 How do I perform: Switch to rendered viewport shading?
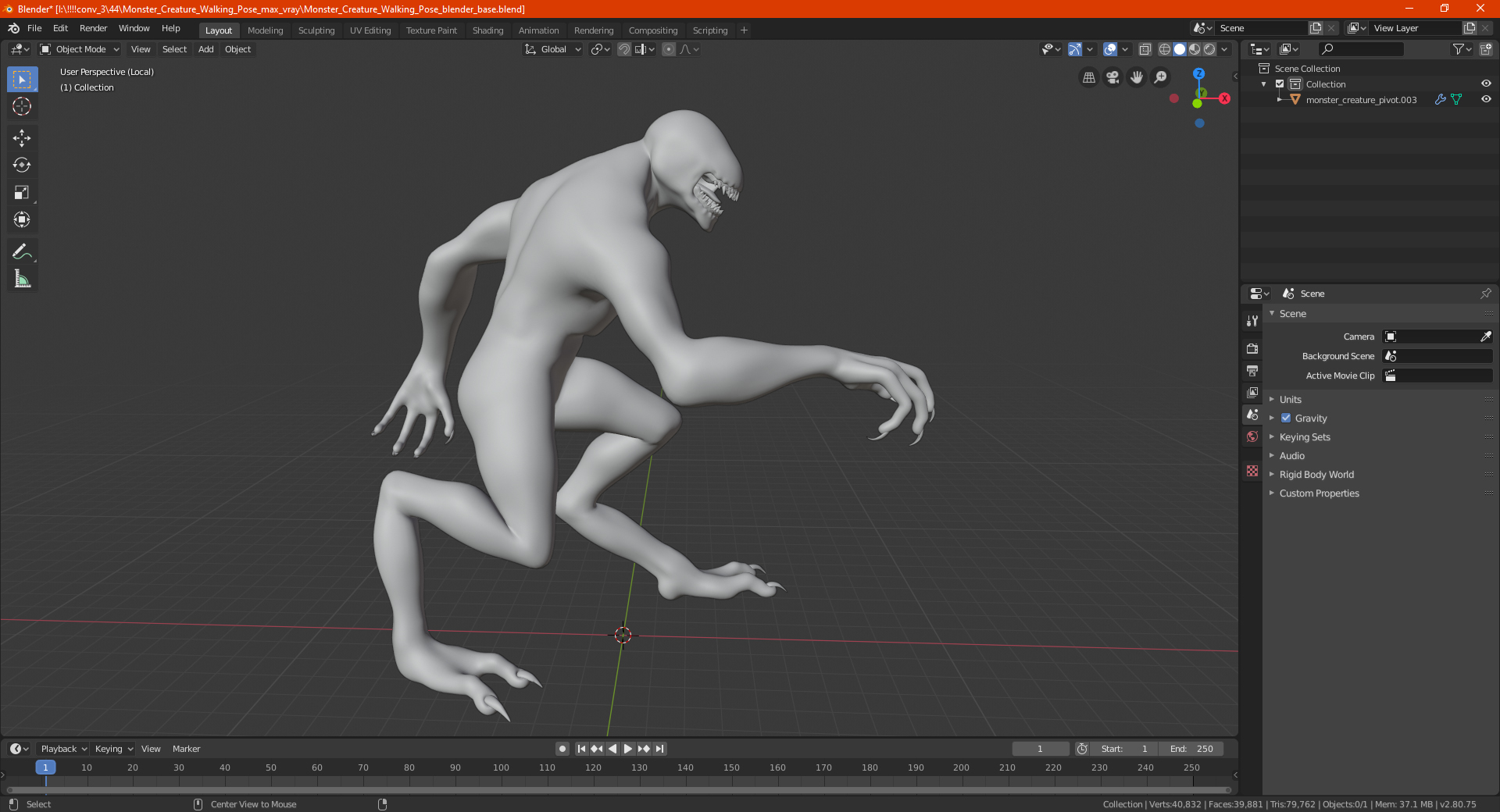[x=1209, y=49]
